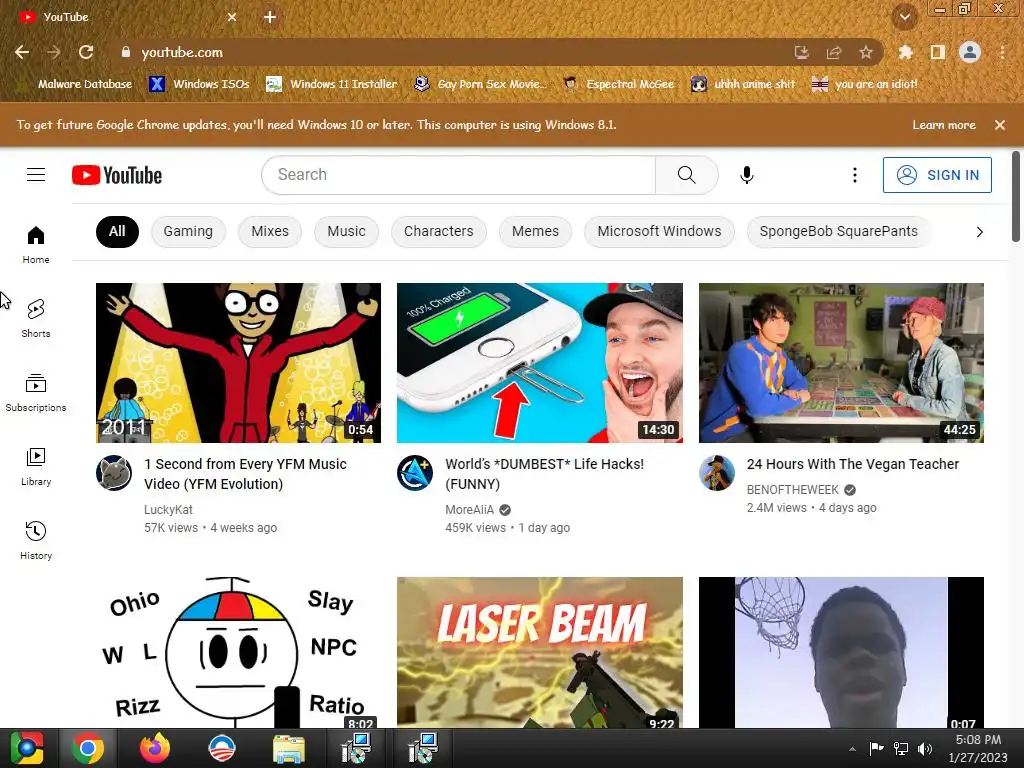Screen dimensions: 1024x768
Task: Toggle the Chrome side panel icon
Action: coord(937,52)
